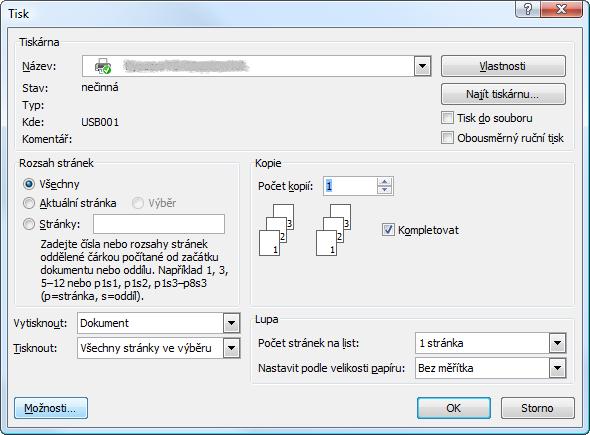Select Aktuální stránka radio option
This screenshot has width=590, height=435.
click(29, 203)
